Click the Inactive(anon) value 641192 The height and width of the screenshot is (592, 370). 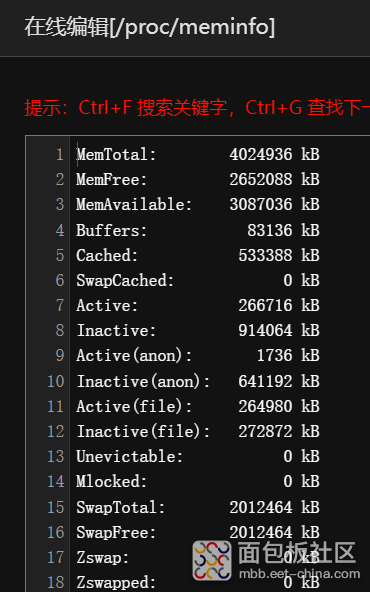265,381
